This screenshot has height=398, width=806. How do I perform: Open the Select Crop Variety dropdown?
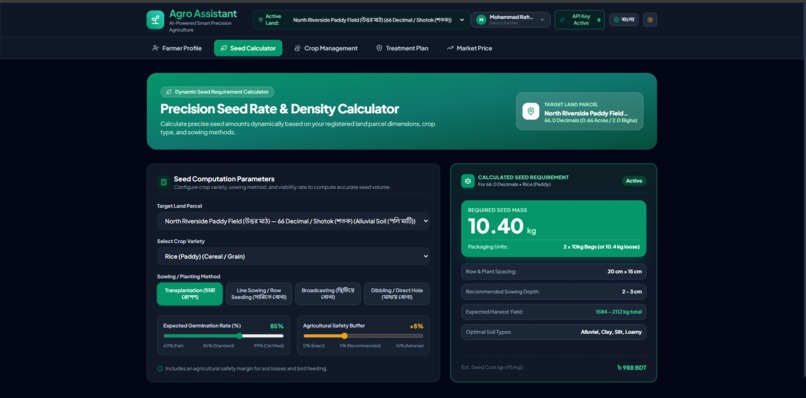pos(293,256)
